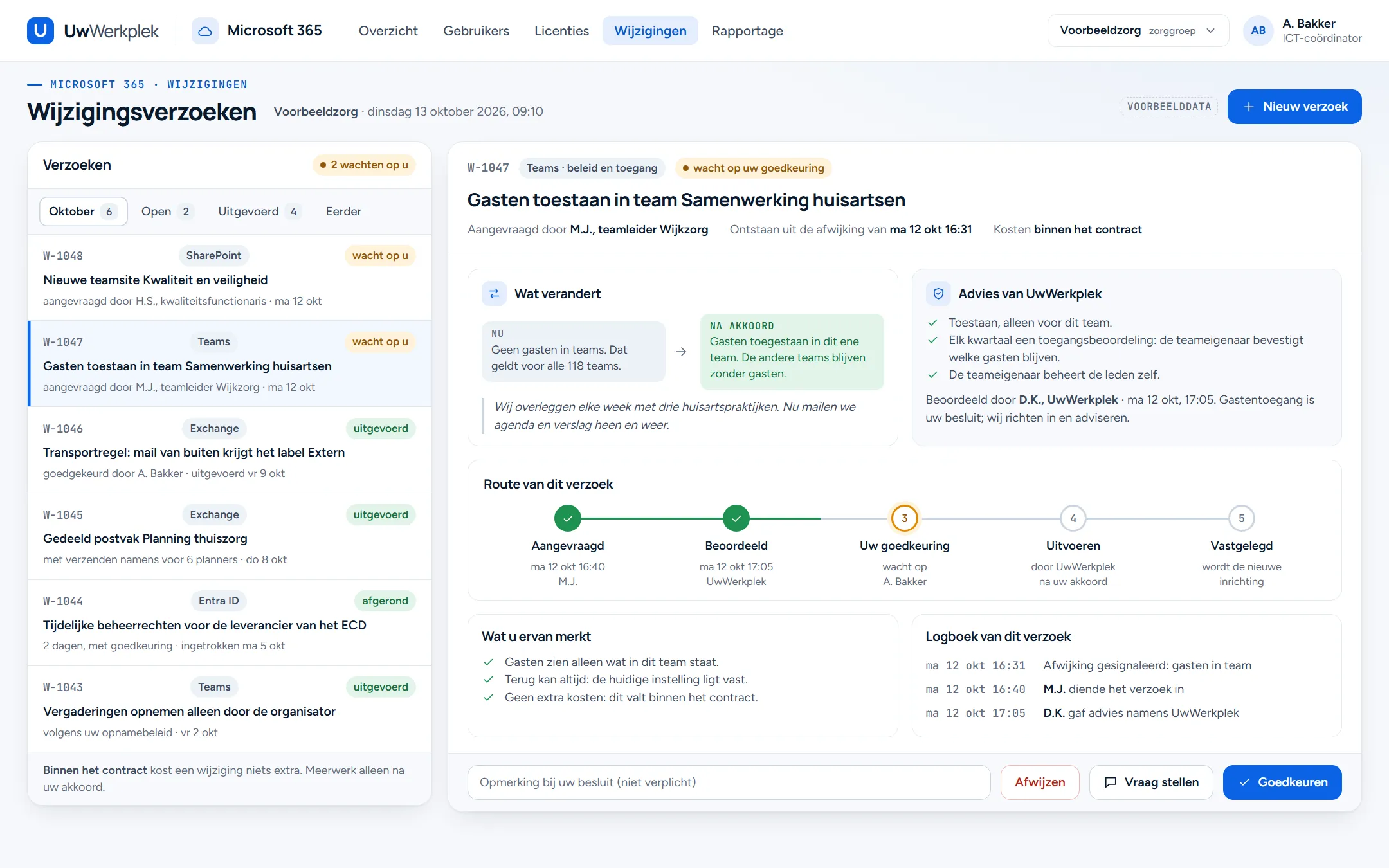Open the Rapportage menu item
The width and height of the screenshot is (1389, 868).
coord(747,31)
